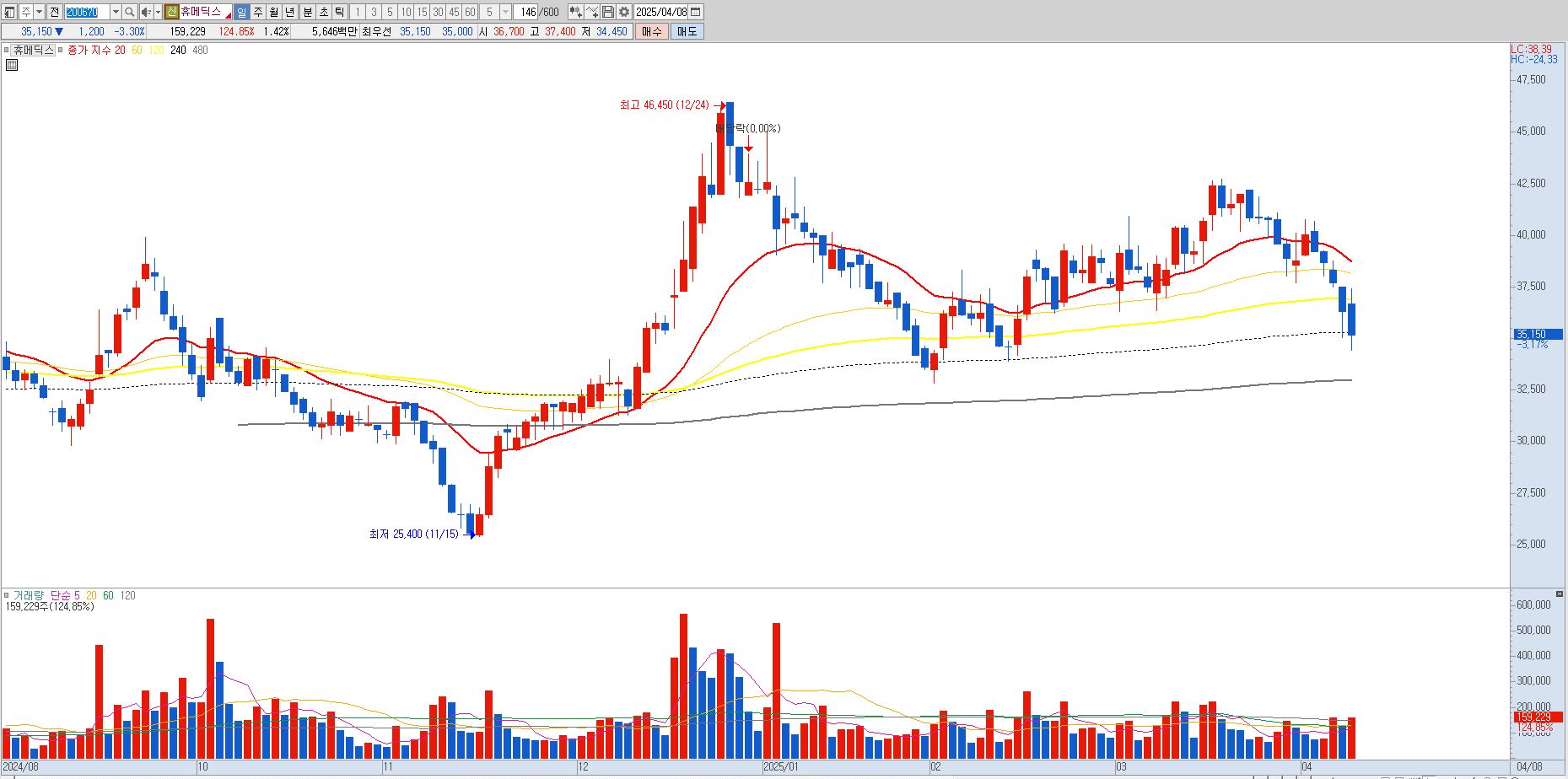Switch to 분 minute chart period

307,12
